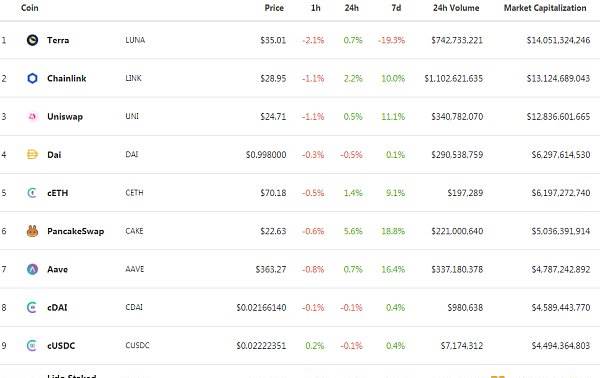Click the cUSDC token icon
This screenshot has width=600, height=378.
(x=32, y=345)
